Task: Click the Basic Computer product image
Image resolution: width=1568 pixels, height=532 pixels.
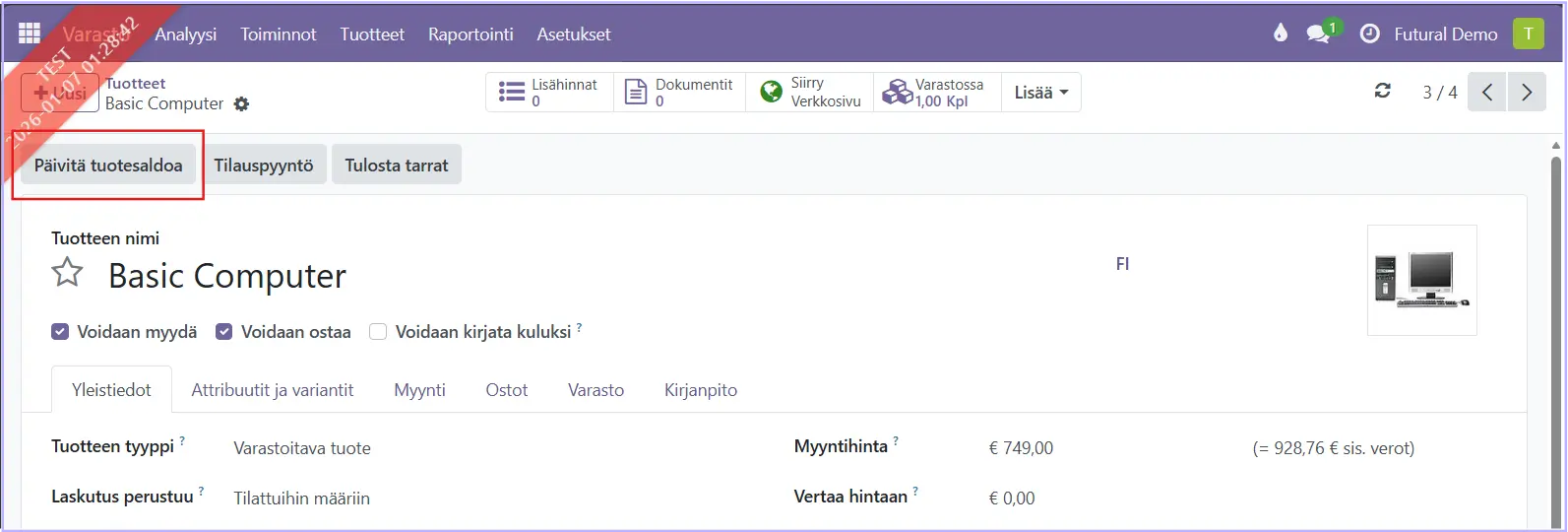Action: tap(1421, 280)
